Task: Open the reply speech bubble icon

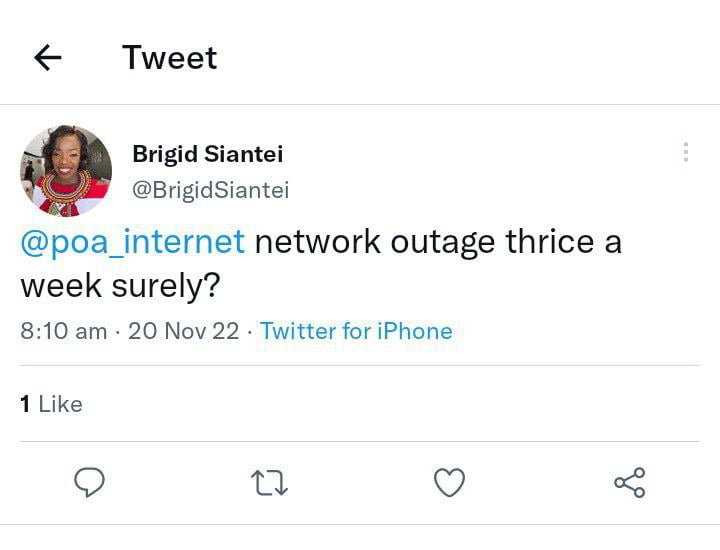Action: 90,483
